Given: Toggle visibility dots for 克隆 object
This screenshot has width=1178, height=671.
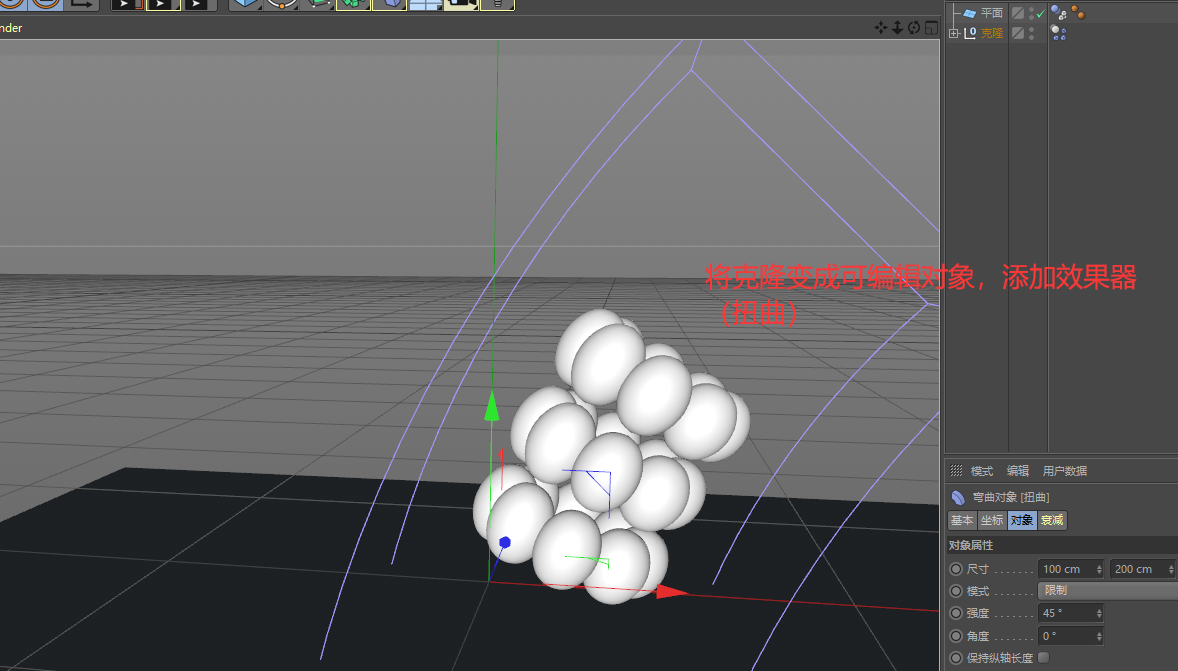Looking at the screenshot, I should pyautogui.click(x=1032, y=33).
